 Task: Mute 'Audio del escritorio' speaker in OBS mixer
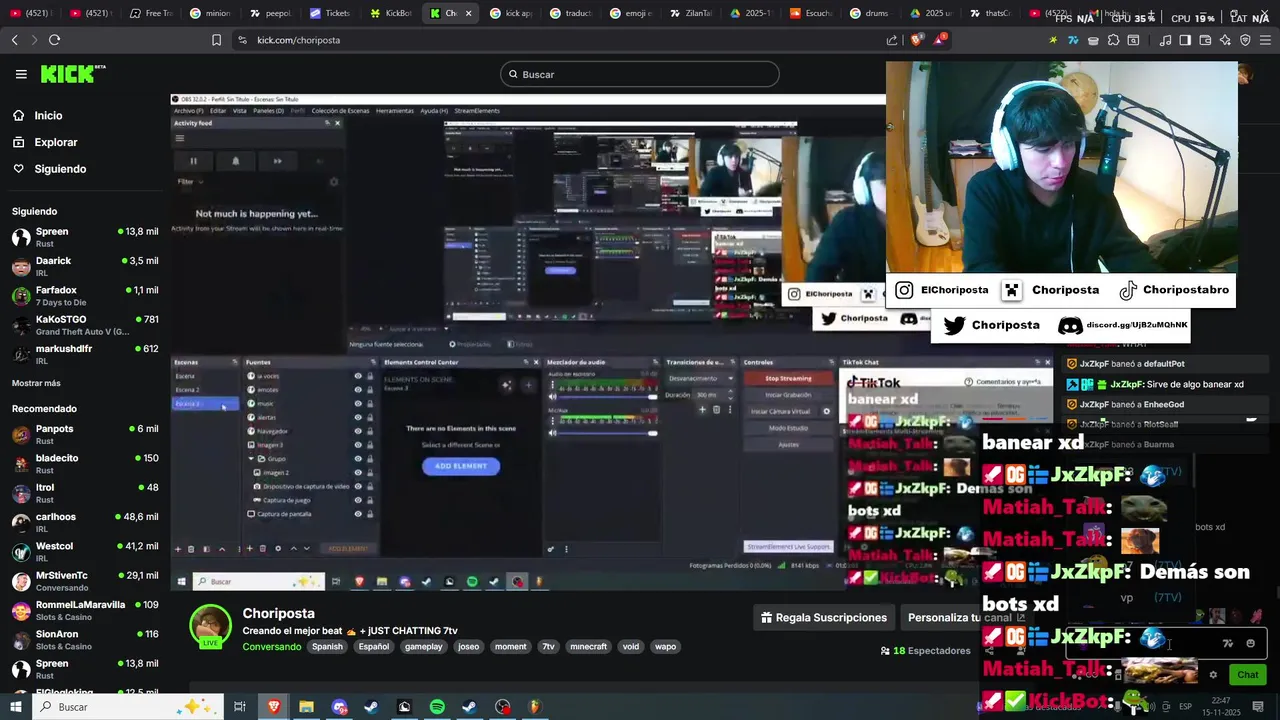(x=552, y=396)
